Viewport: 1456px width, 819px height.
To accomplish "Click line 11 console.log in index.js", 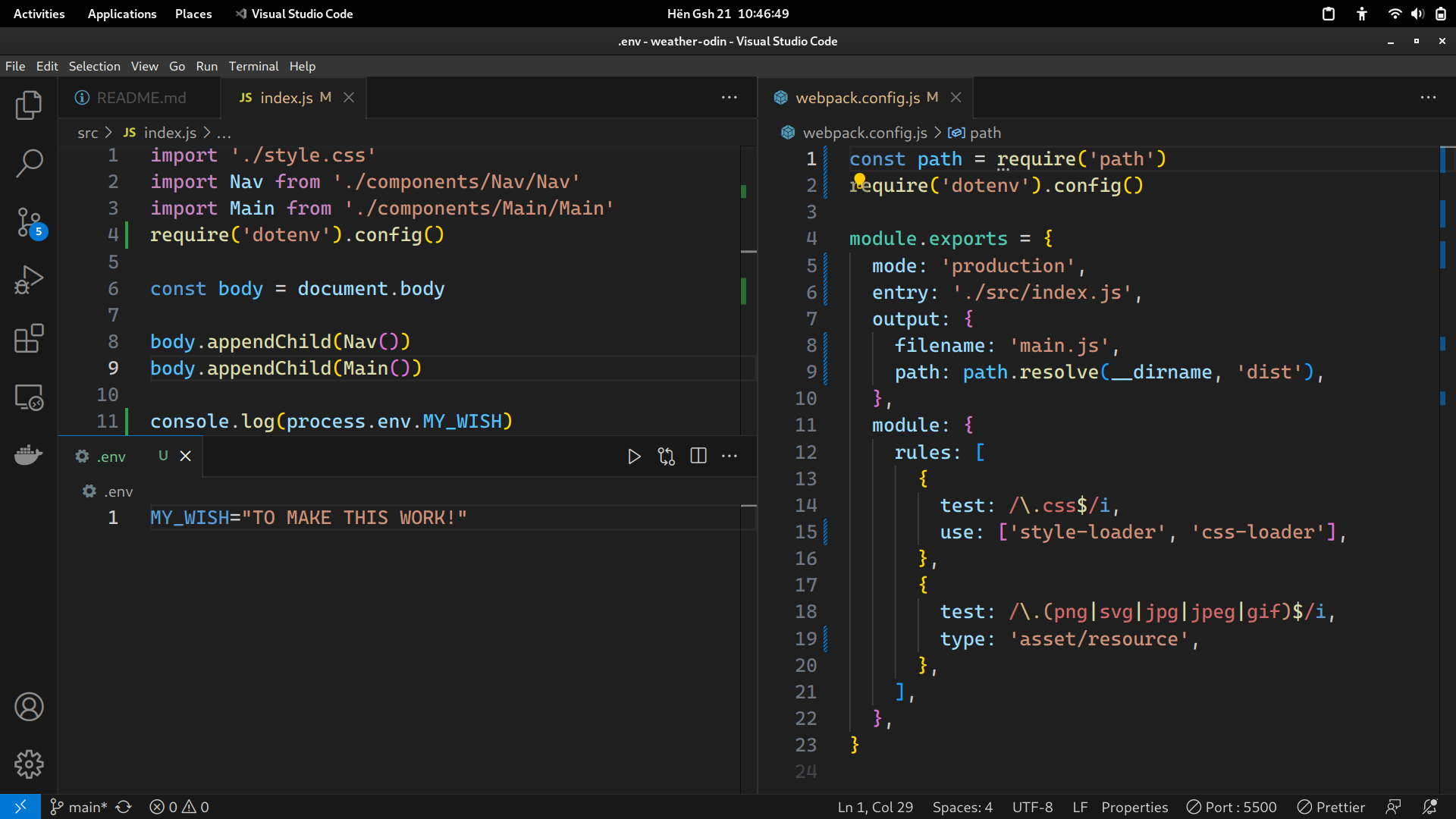I will click(x=331, y=422).
